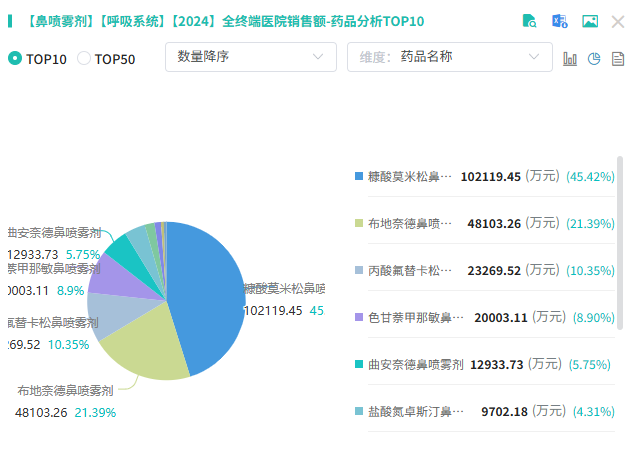626x451 pixels.
Task: Show data table view icon
Action: 618,58
